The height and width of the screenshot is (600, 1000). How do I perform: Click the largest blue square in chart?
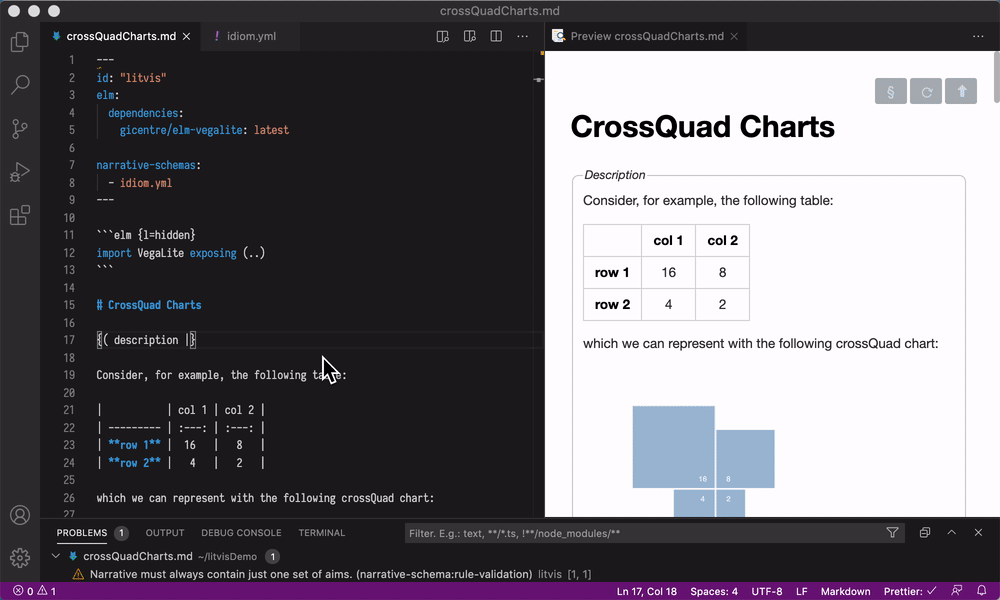click(x=673, y=447)
